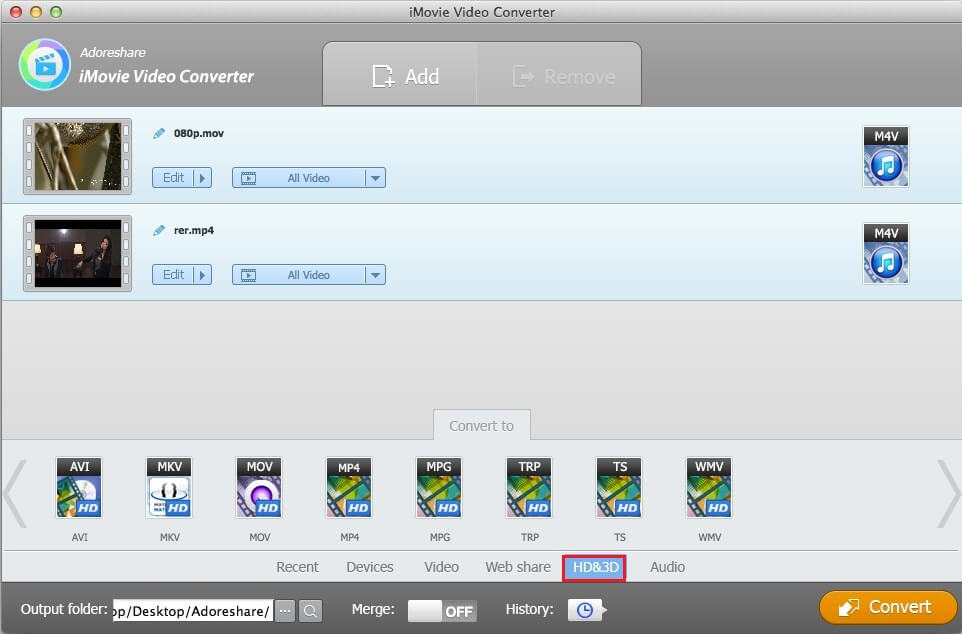962x634 pixels.
Task: Click the M4V output icon for 080p.mov
Action: [x=885, y=157]
